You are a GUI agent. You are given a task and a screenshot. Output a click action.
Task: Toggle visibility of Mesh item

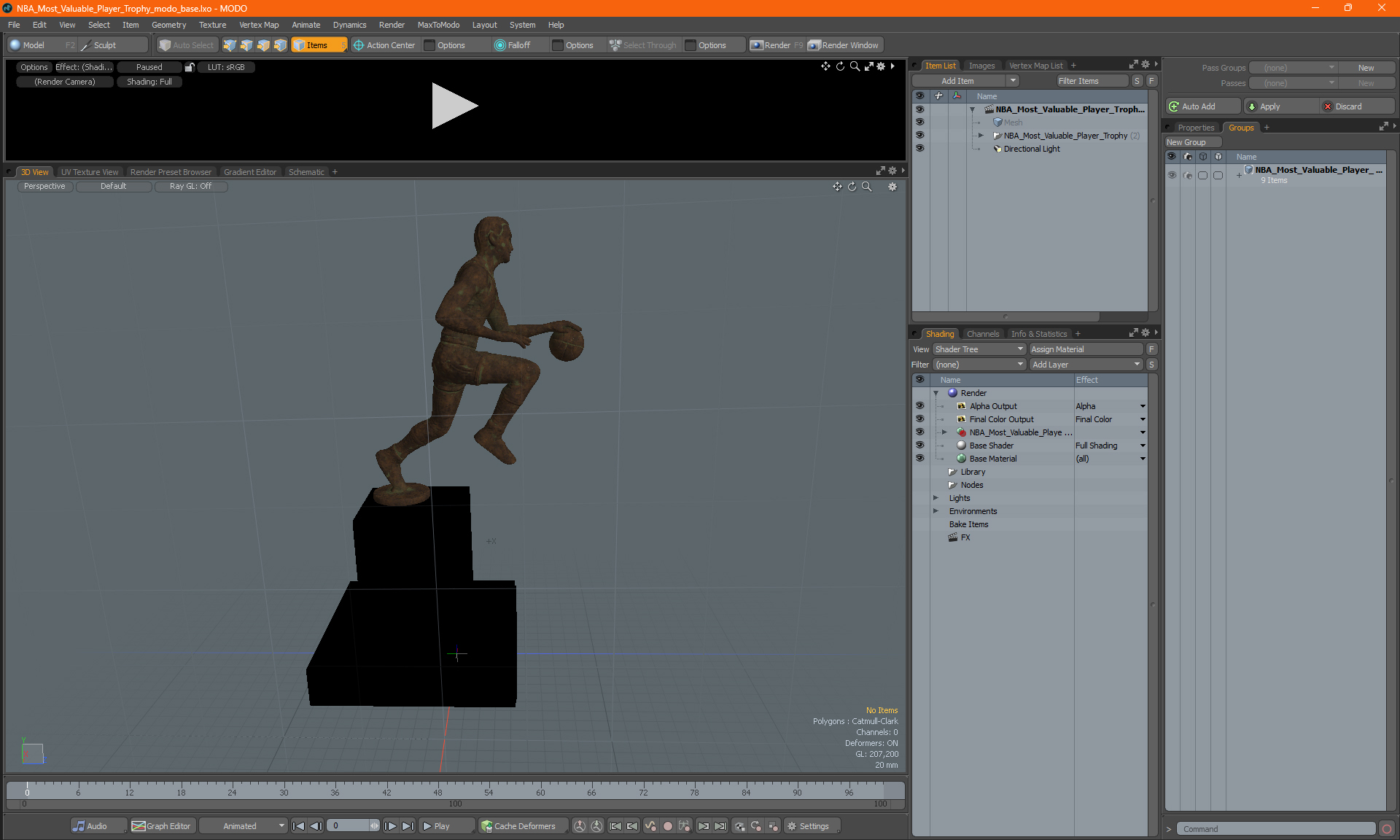coord(919,122)
